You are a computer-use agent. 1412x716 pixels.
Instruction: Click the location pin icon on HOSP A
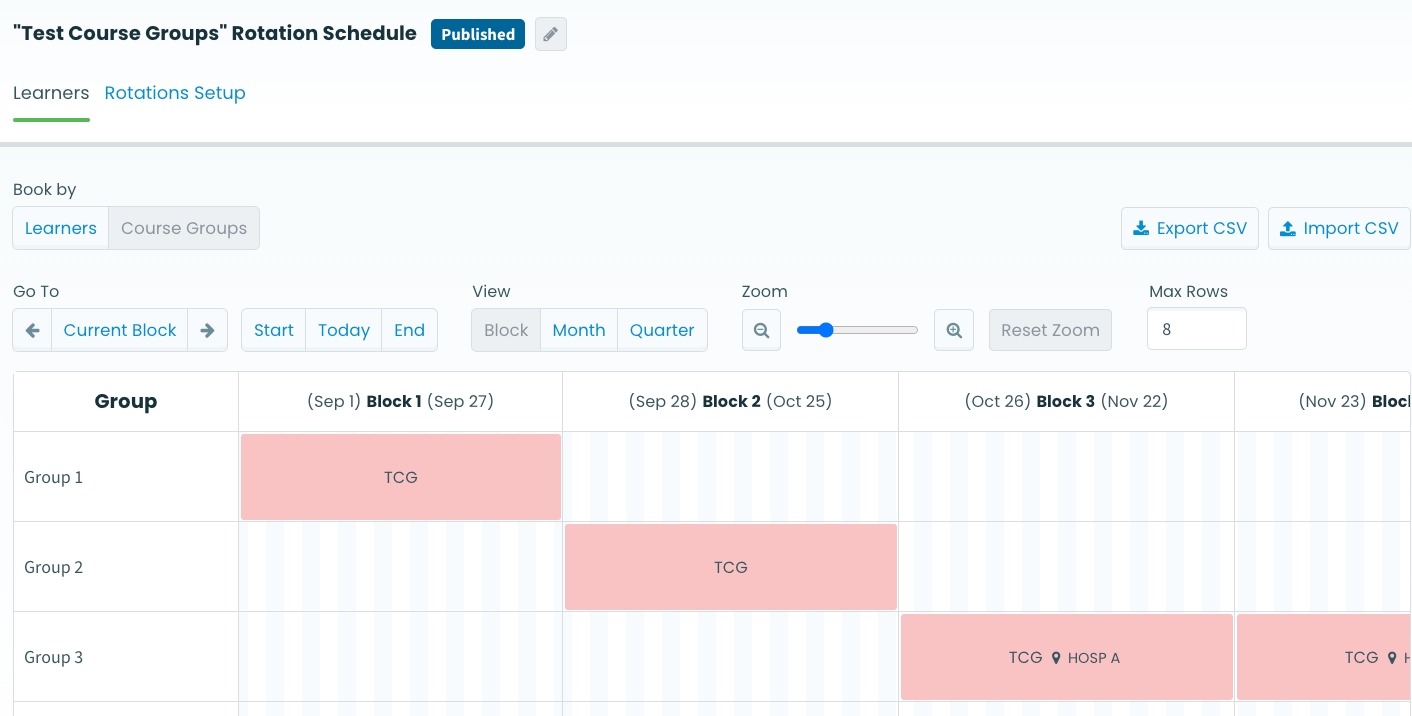point(1055,658)
